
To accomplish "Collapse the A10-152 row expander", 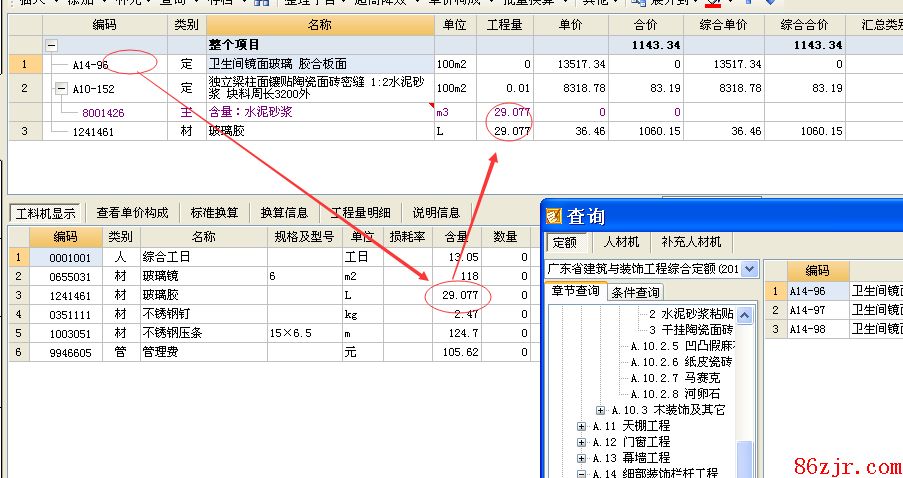I will click(x=61, y=88).
